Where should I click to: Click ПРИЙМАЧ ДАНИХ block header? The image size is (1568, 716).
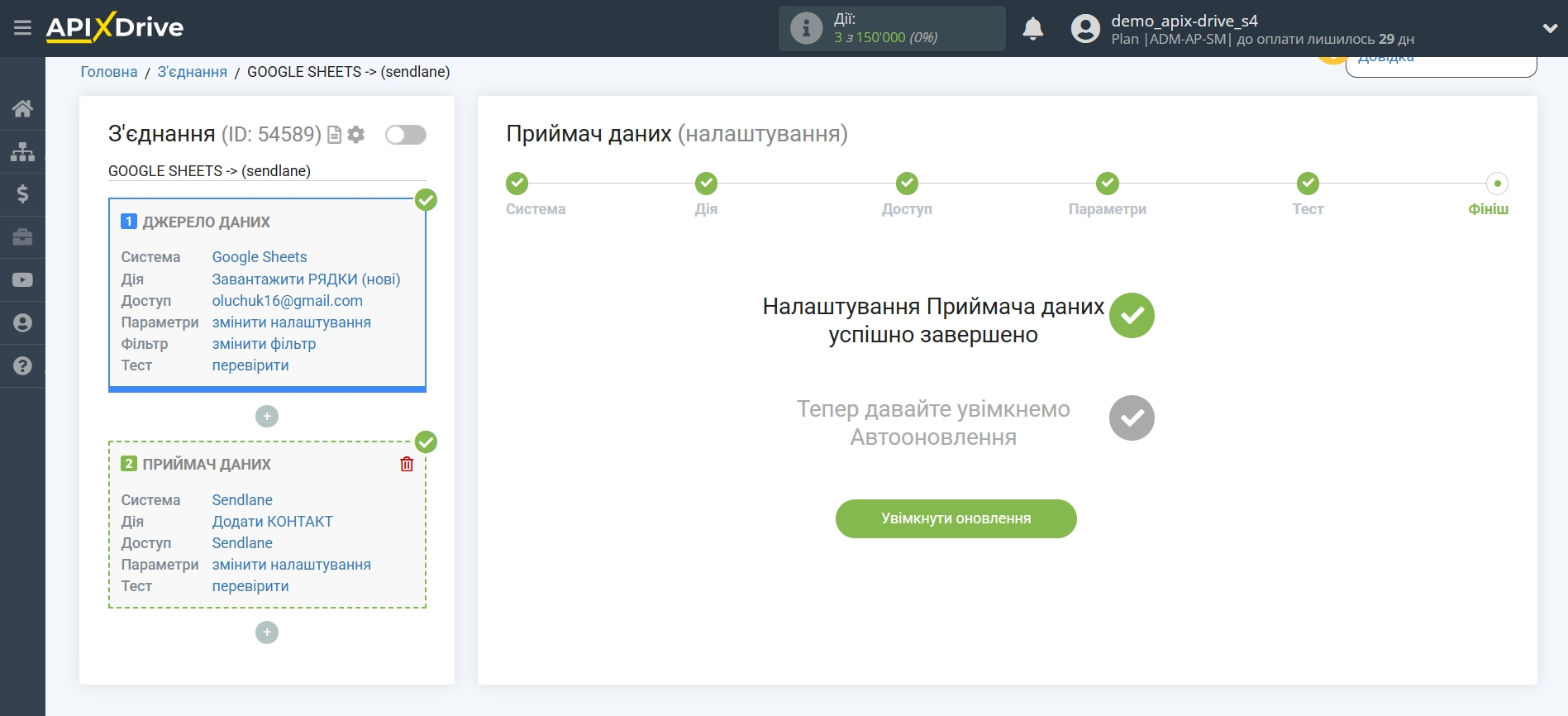(x=207, y=465)
